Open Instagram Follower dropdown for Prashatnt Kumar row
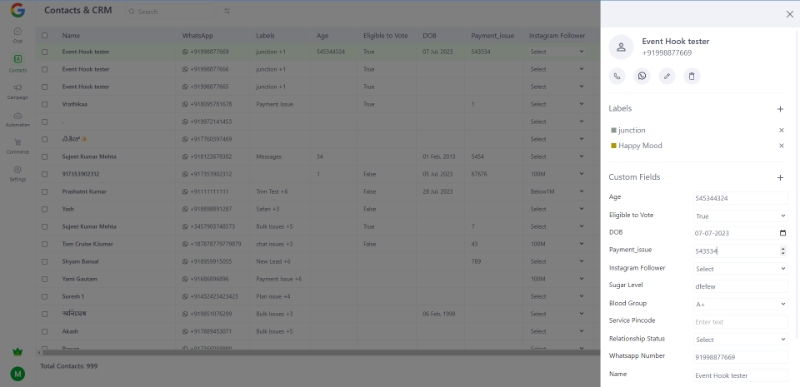This screenshot has width=800, height=387. 557,192
